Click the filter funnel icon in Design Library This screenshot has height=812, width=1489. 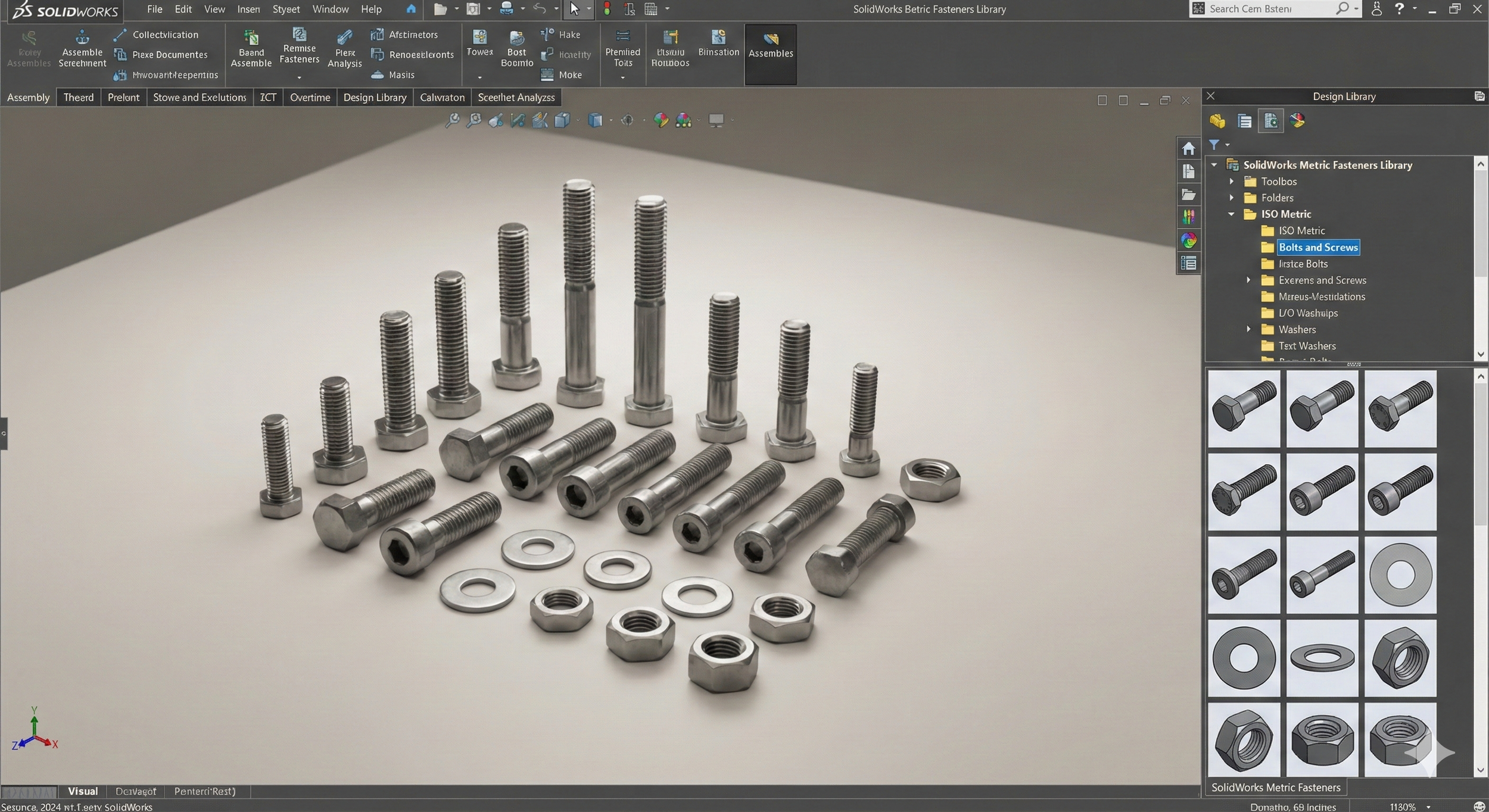1214,145
